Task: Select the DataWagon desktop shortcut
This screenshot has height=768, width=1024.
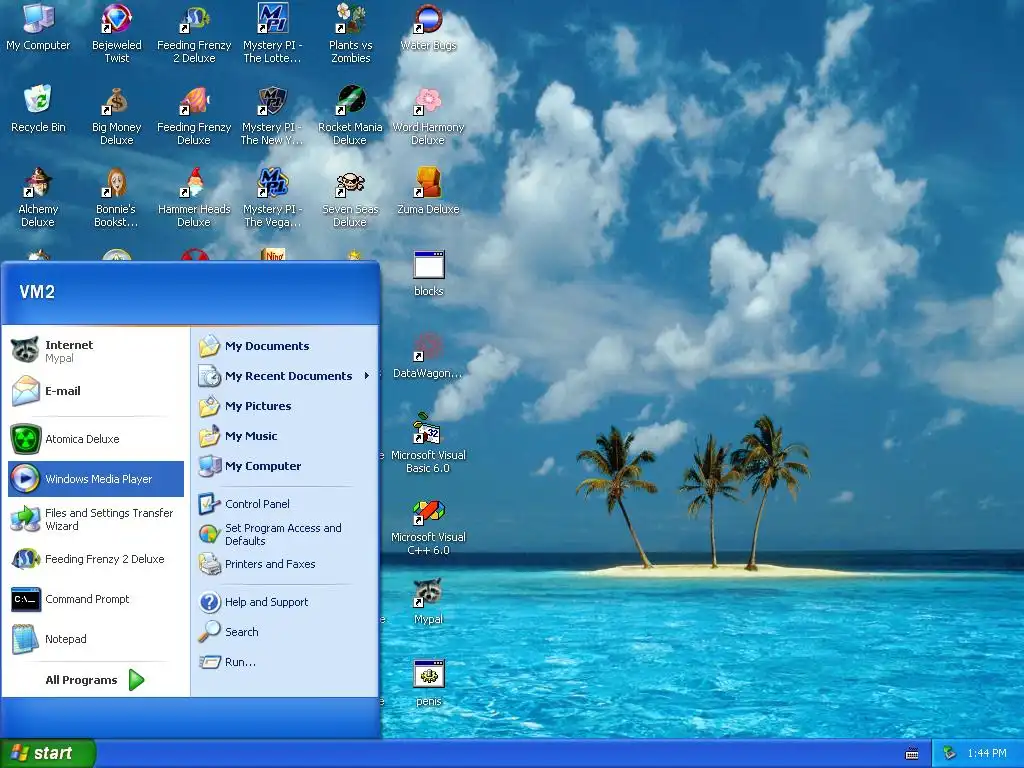Action: tap(428, 356)
